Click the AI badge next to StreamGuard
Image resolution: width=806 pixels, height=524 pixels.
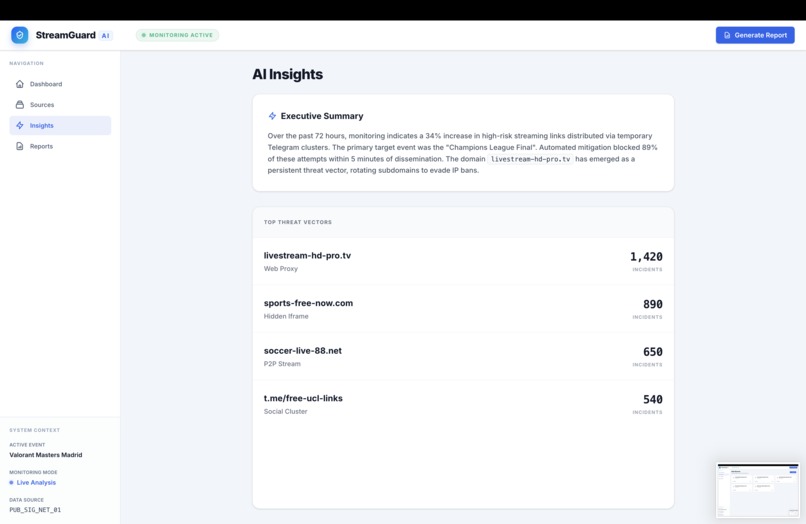(x=105, y=35)
